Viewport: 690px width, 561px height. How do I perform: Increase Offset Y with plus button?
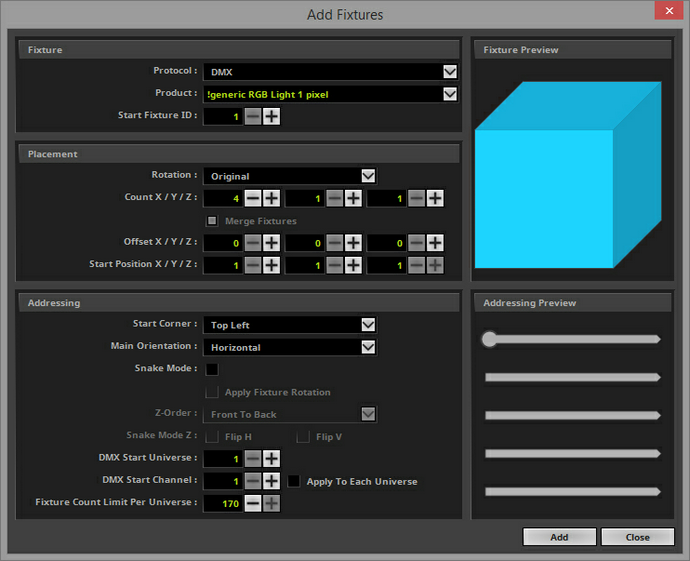353,243
